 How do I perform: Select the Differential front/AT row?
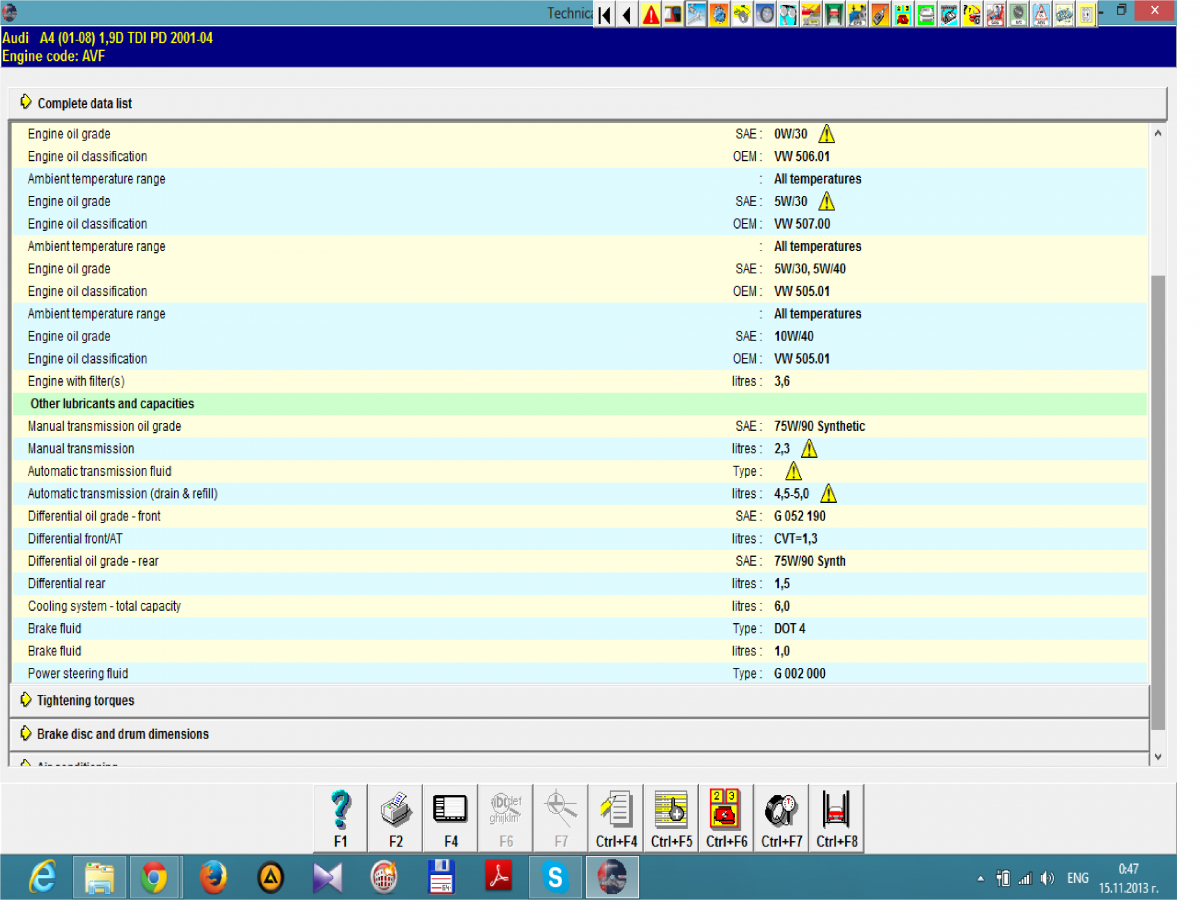click(580, 538)
